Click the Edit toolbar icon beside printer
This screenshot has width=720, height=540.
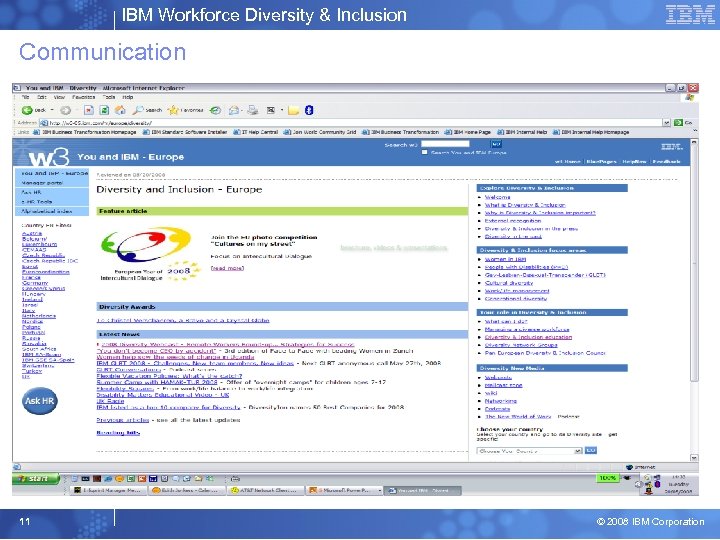(271, 110)
